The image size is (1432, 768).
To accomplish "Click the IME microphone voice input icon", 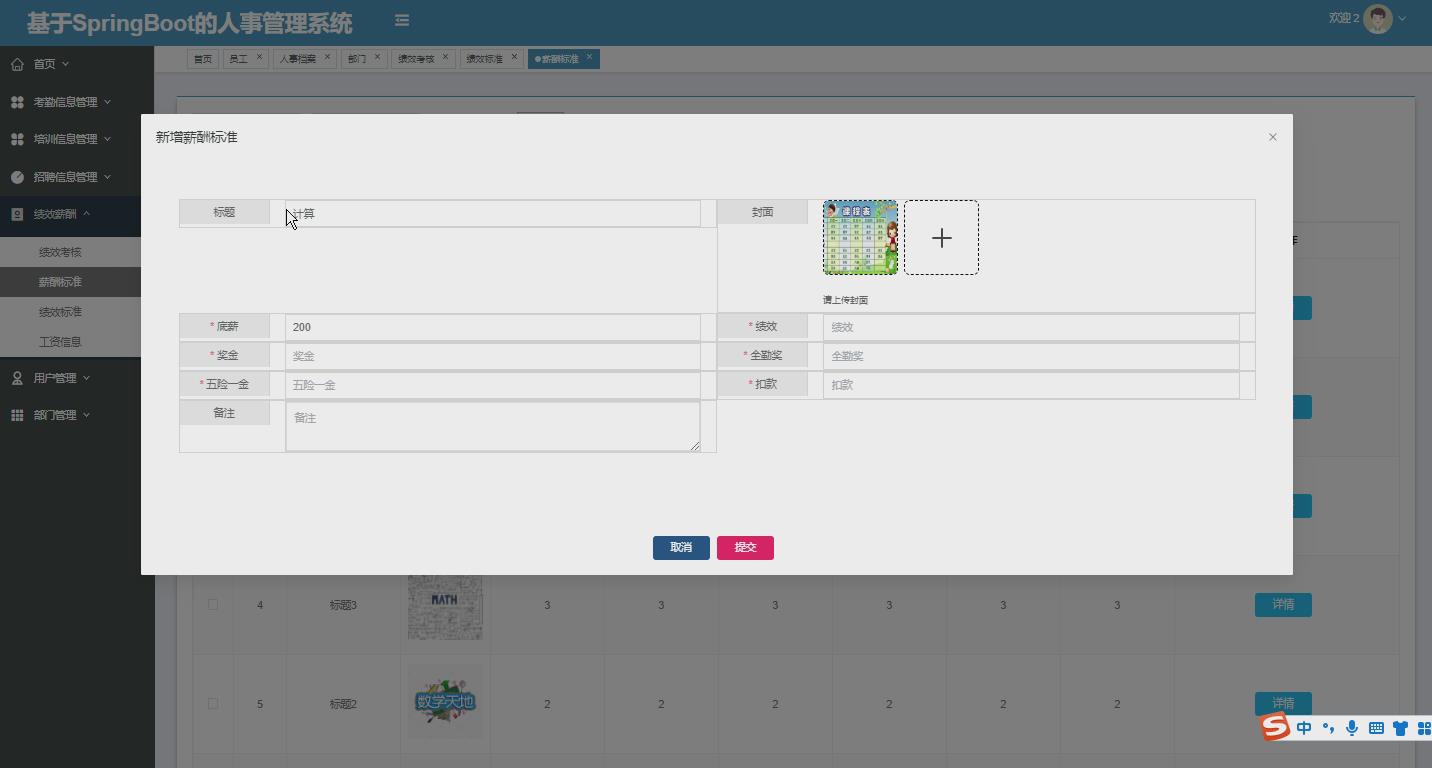I will tap(1352, 728).
